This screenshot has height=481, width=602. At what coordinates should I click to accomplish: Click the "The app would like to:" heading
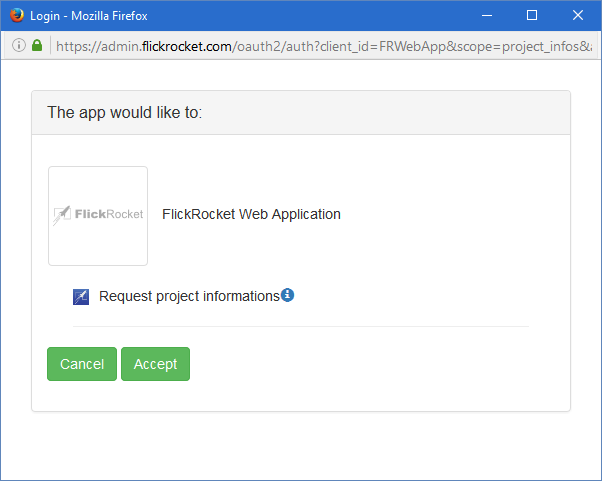[125, 112]
